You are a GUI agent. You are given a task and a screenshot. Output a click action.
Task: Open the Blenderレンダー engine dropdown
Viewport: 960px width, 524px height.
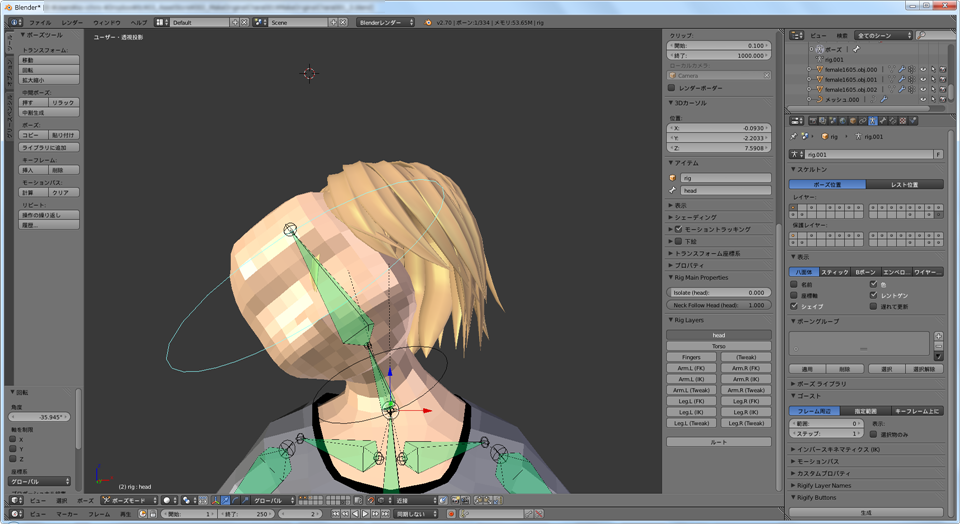pyautogui.click(x=386, y=22)
